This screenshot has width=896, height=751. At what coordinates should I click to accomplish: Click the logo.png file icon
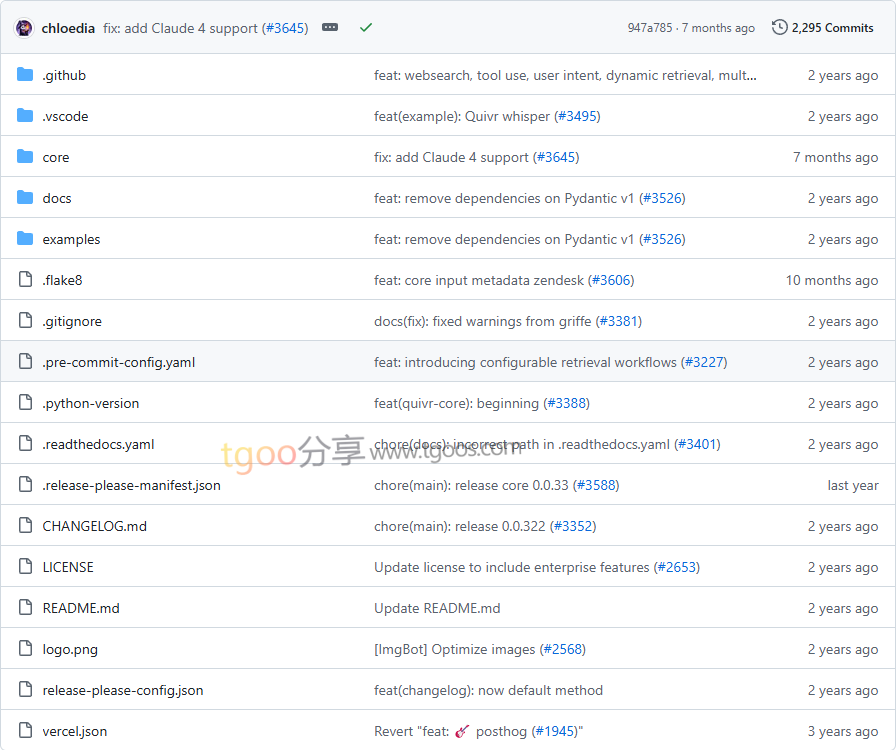(x=25, y=649)
